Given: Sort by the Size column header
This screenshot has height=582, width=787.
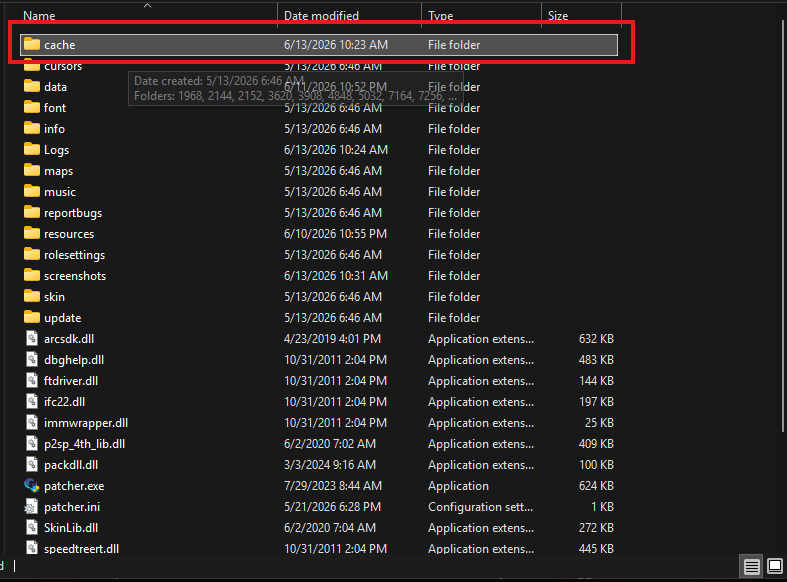Looking at the screenshot, I should (558, 16).
